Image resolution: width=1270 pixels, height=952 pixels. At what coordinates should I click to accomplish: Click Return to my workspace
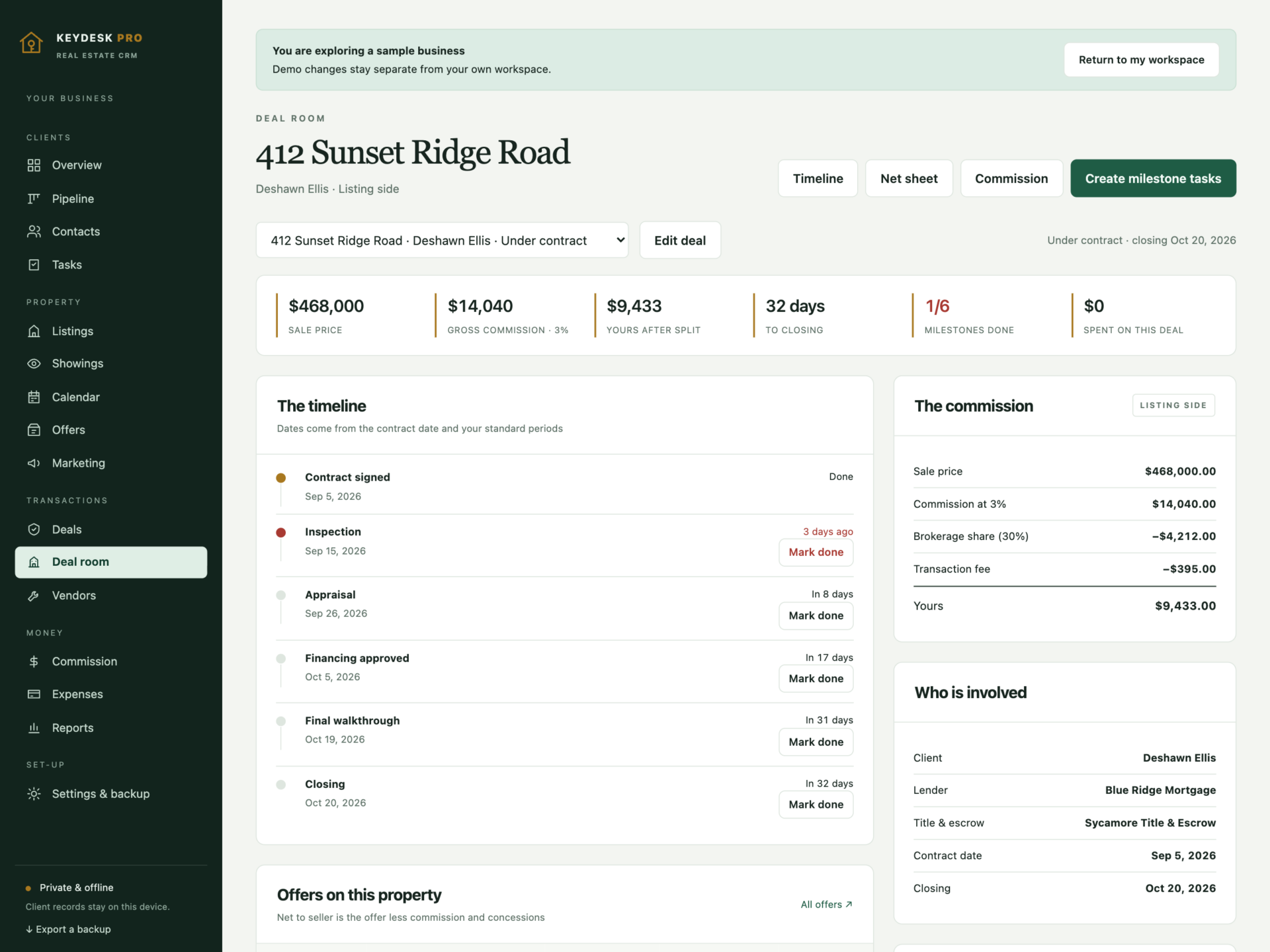tap(1141, 59)
